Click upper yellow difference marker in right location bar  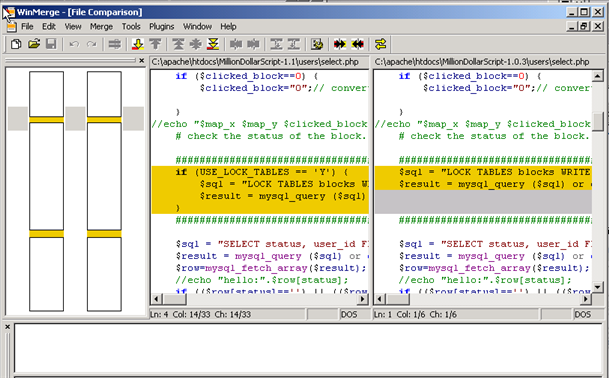coord(104,120)
